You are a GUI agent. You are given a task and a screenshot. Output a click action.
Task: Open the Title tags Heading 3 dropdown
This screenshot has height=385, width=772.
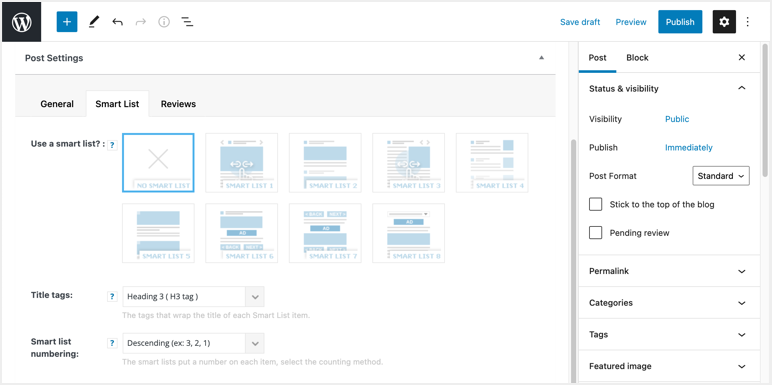click(x=193, y=297)
